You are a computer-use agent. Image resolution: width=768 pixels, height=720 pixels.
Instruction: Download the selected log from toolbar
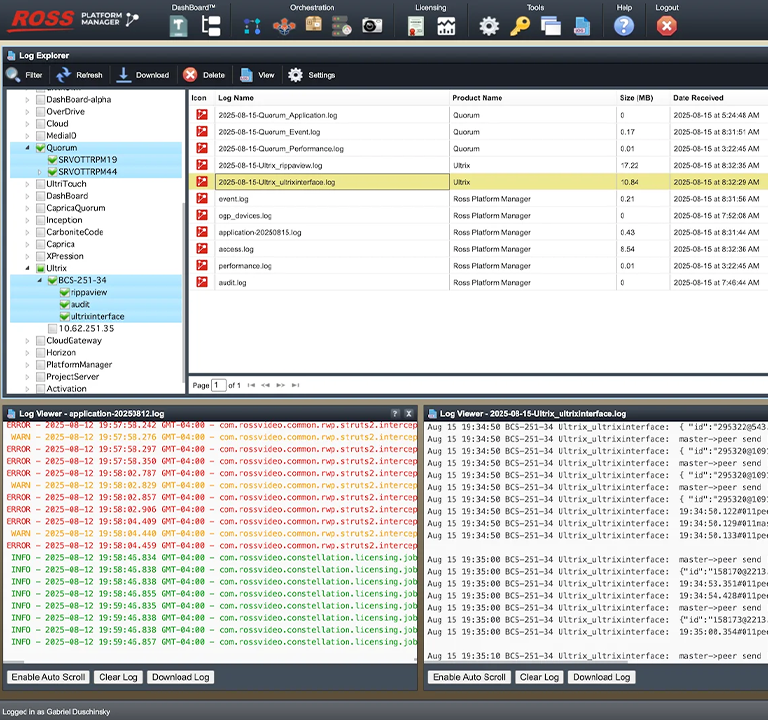coord(143,75)
